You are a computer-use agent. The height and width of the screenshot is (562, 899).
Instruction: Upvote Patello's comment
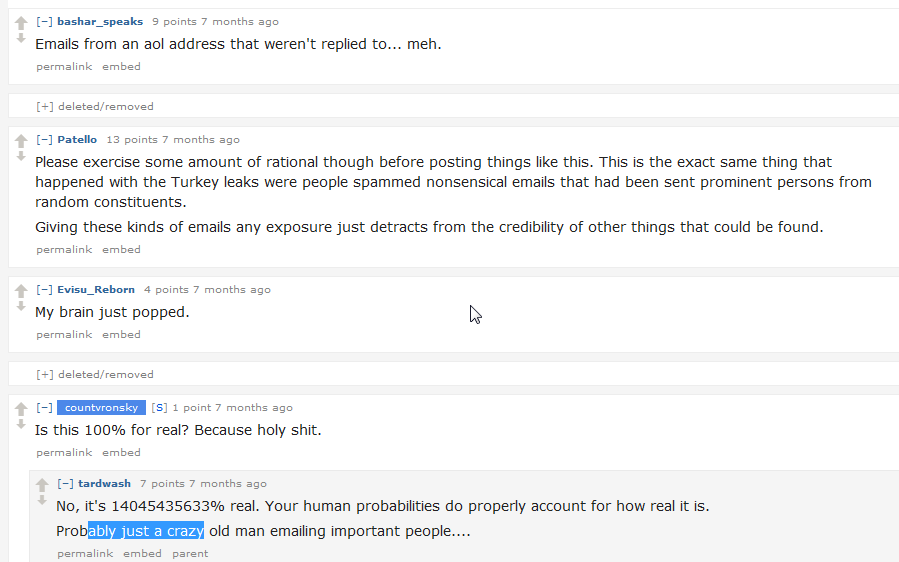pyautogui.click(x=21, y=141)
